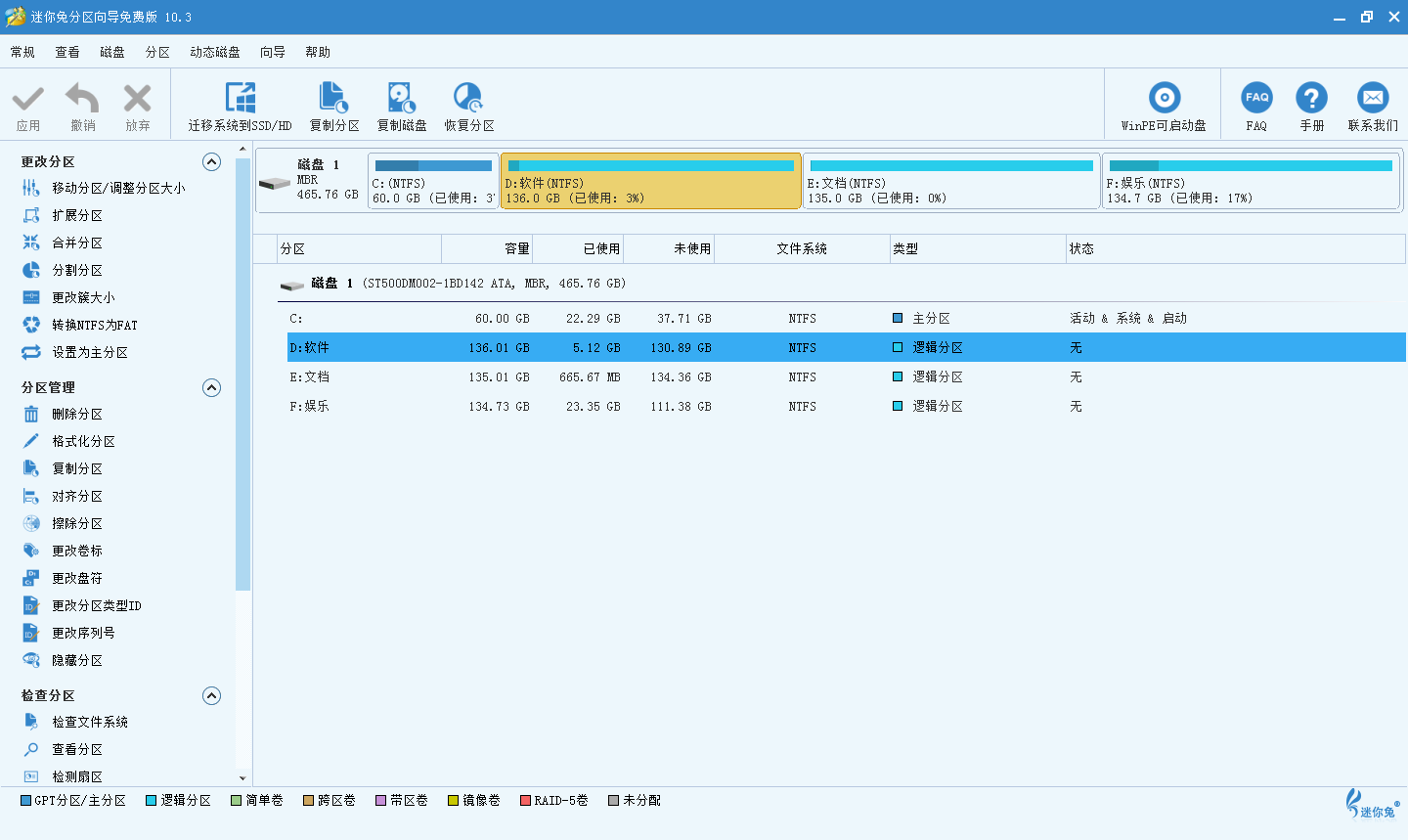This screenshot has width=1408, height=840.
Task: Open the 查看 menu
Action: click(67, 52)
